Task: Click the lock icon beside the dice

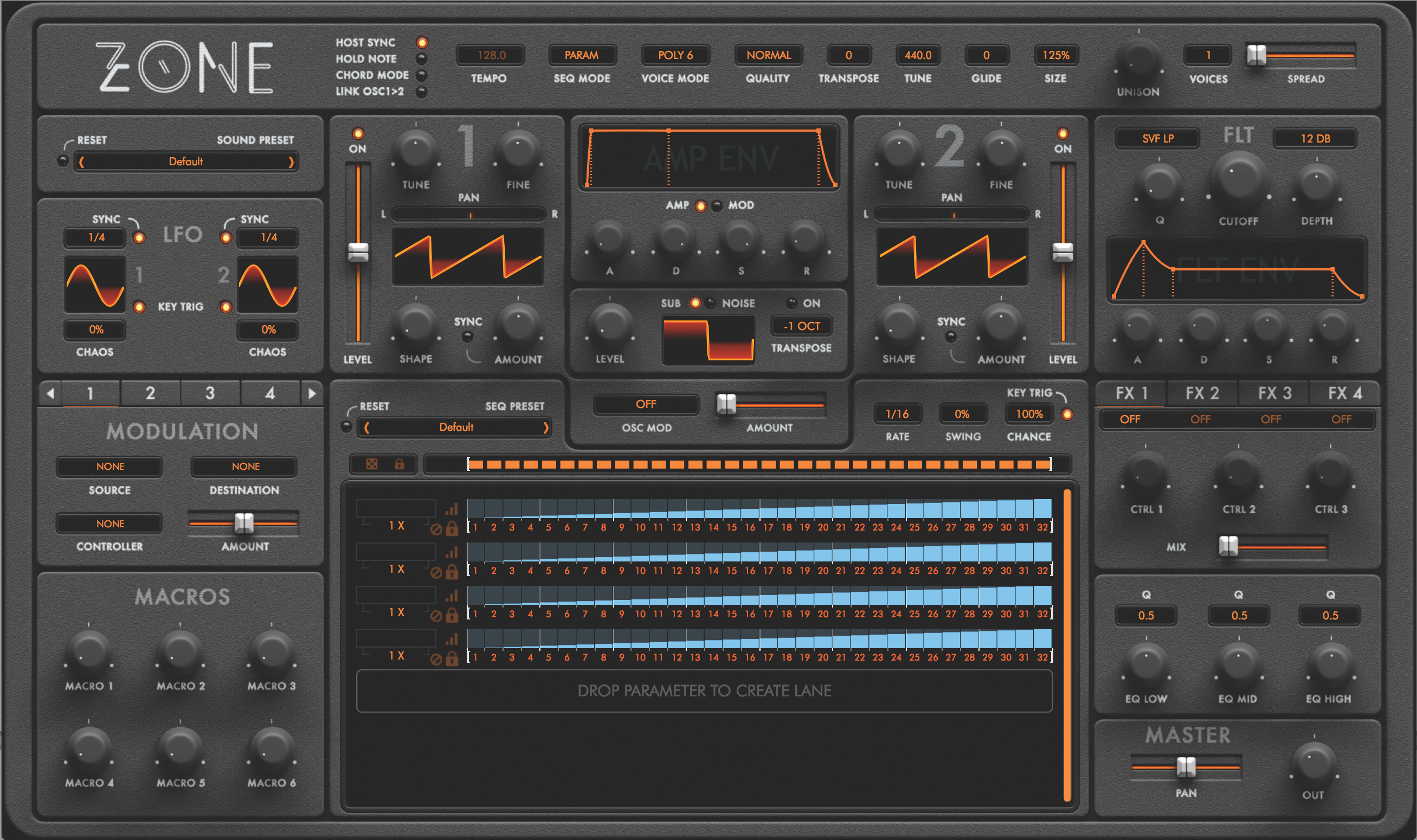Action: [x=399, y=464]
